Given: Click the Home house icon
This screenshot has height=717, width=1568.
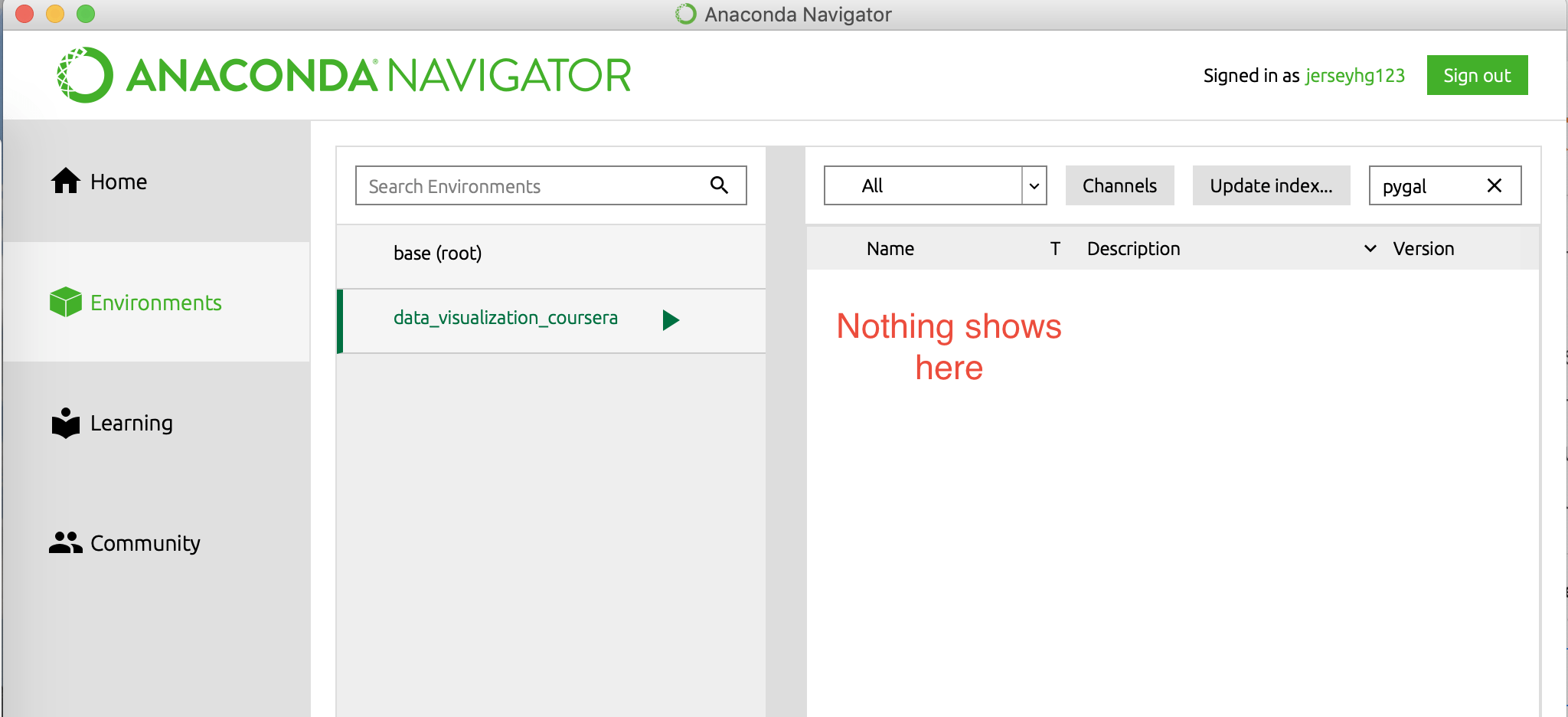Looking at the screenshot, I should click(66, 181).
